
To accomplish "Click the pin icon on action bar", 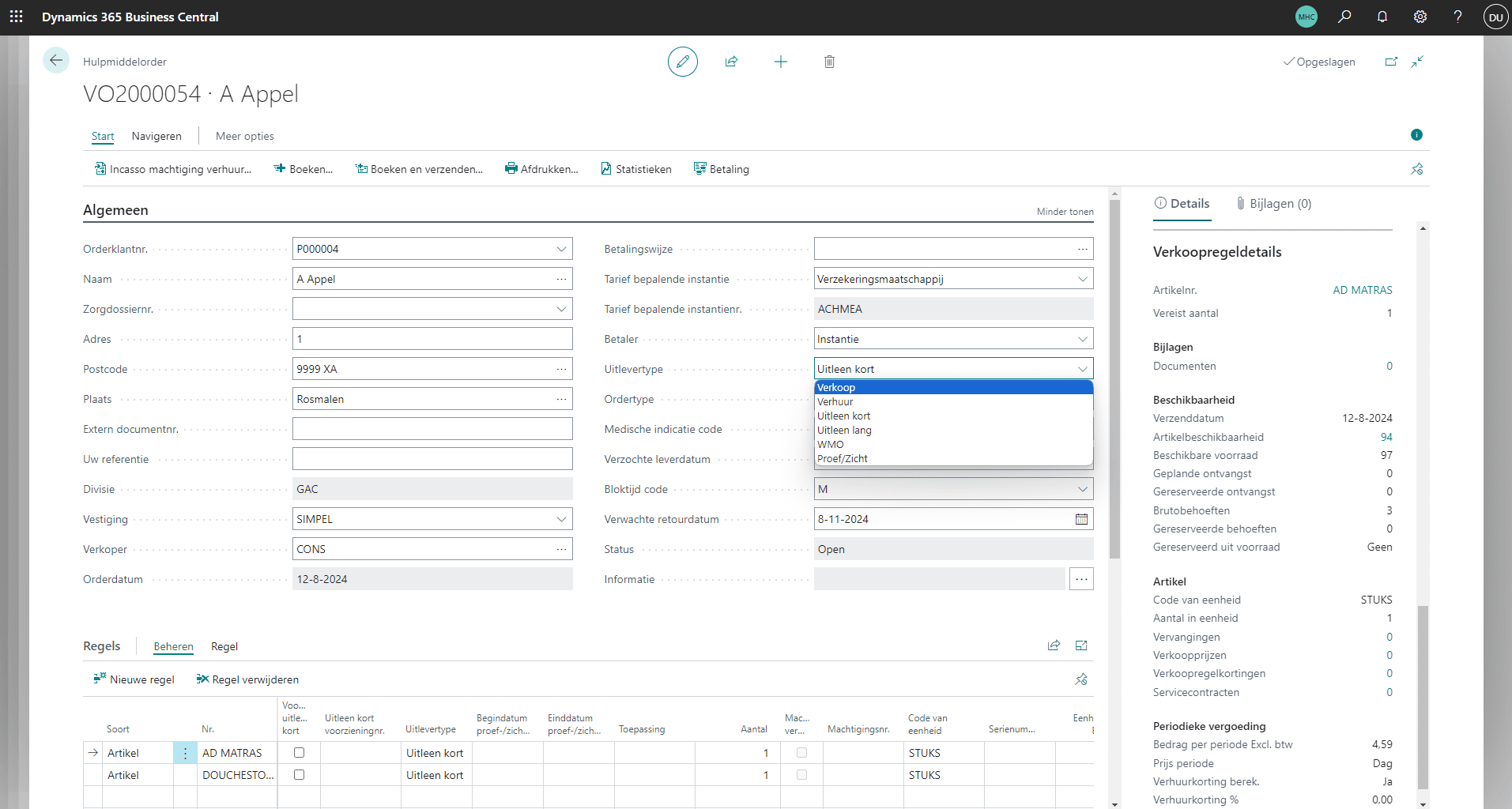I will 1417,169.
